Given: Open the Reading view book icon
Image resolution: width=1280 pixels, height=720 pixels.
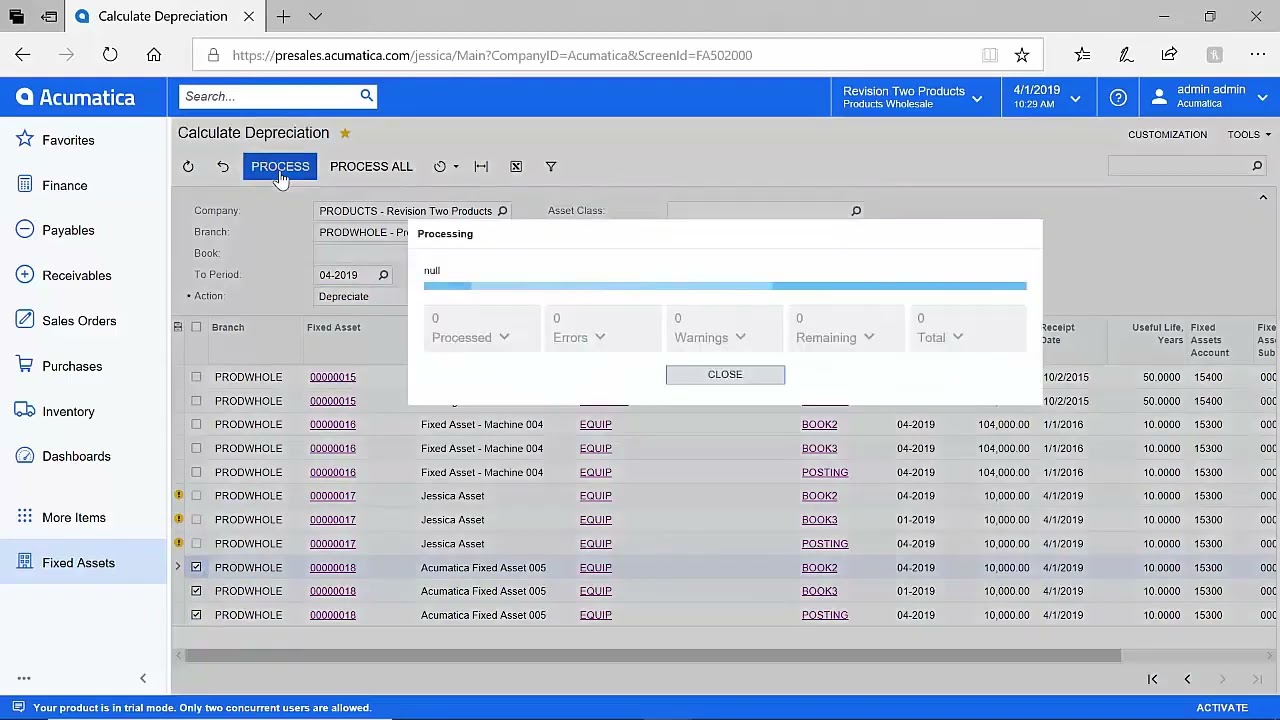Looking at the screenshot, I should click(x=989, y=55).
